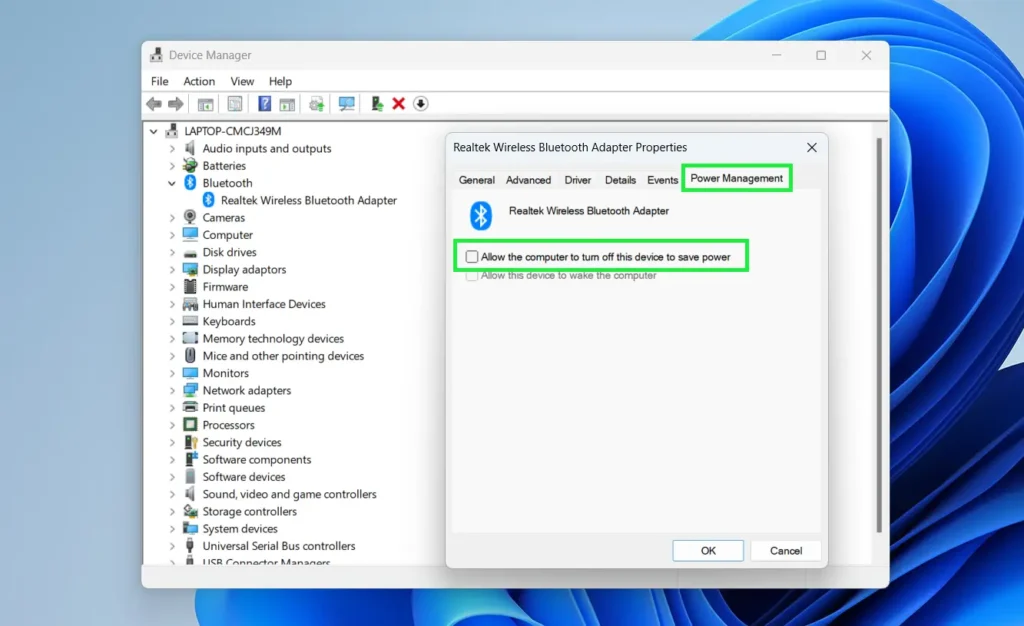The height and width of the screenshot is (626, 1024).
Task: Select the Realtek Wireless Bluetooth Adapter tree entry
Action: point(303,200)
